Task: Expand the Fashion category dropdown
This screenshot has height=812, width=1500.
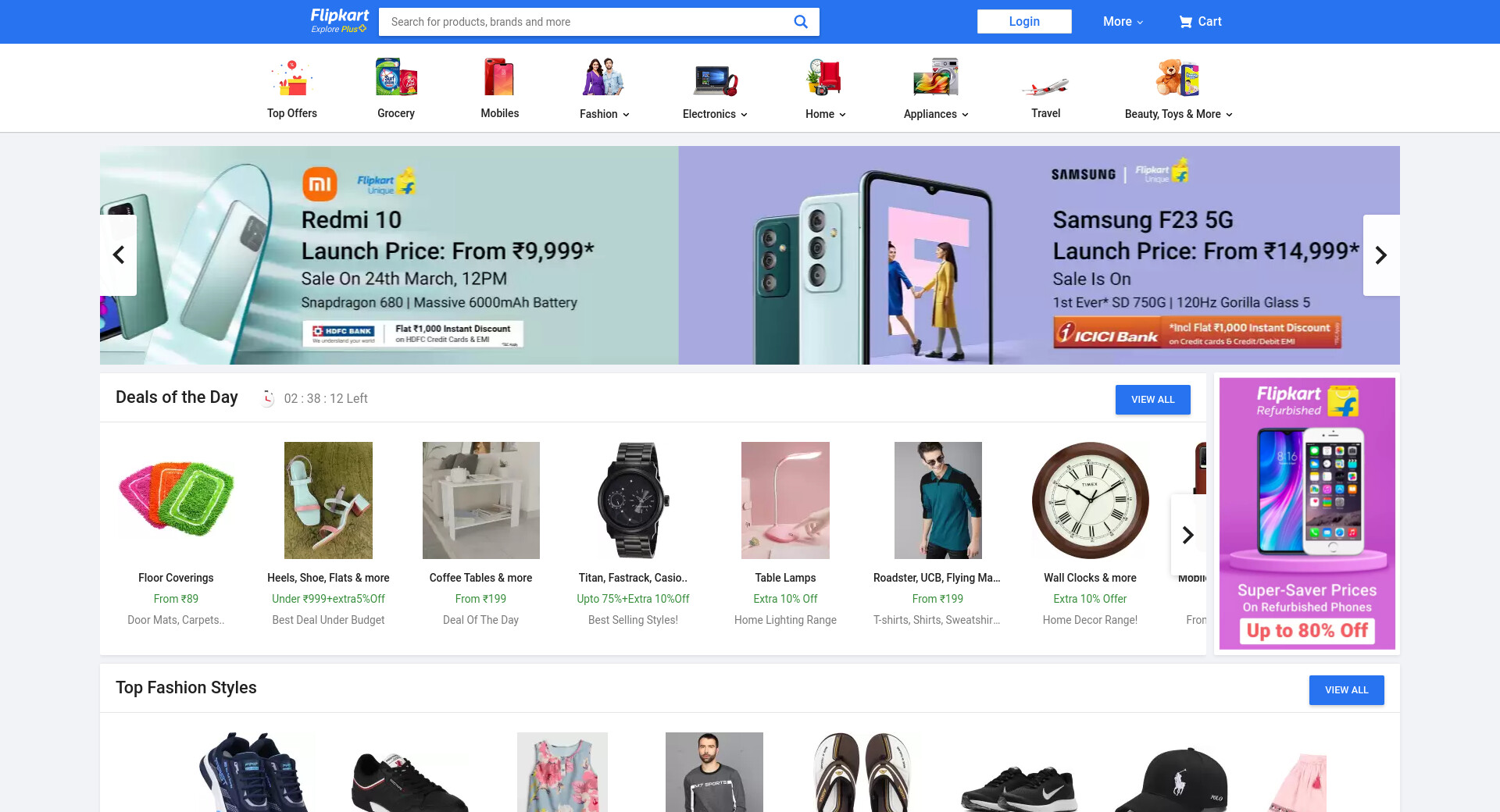Action: pos(605,114)
